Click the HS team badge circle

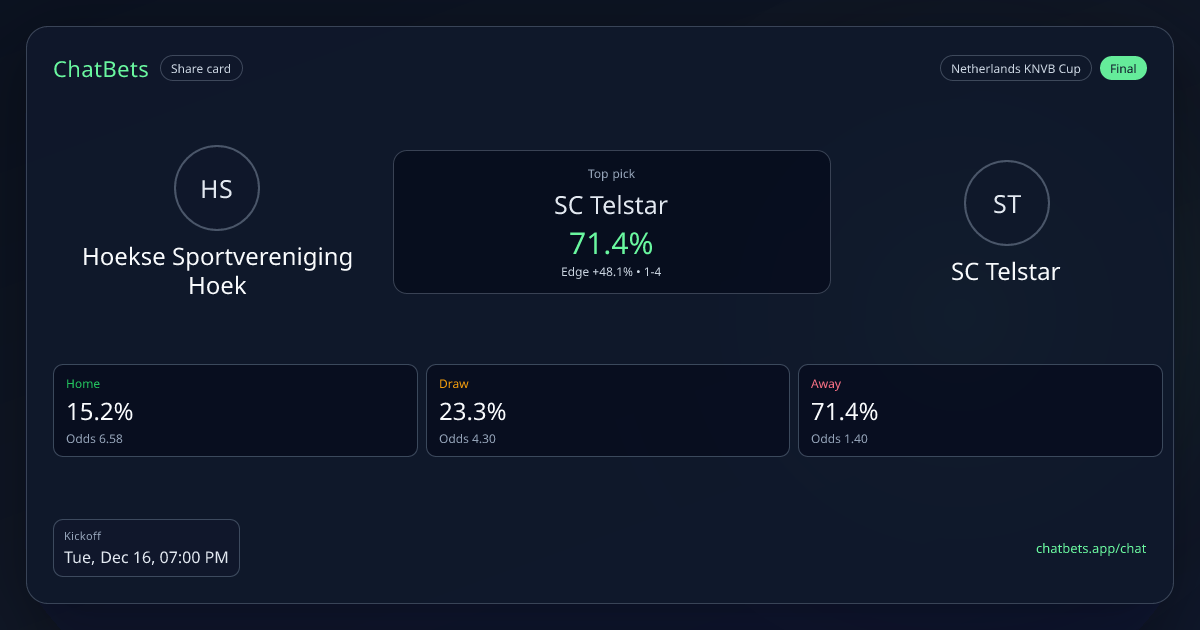(x=217, y=188)
